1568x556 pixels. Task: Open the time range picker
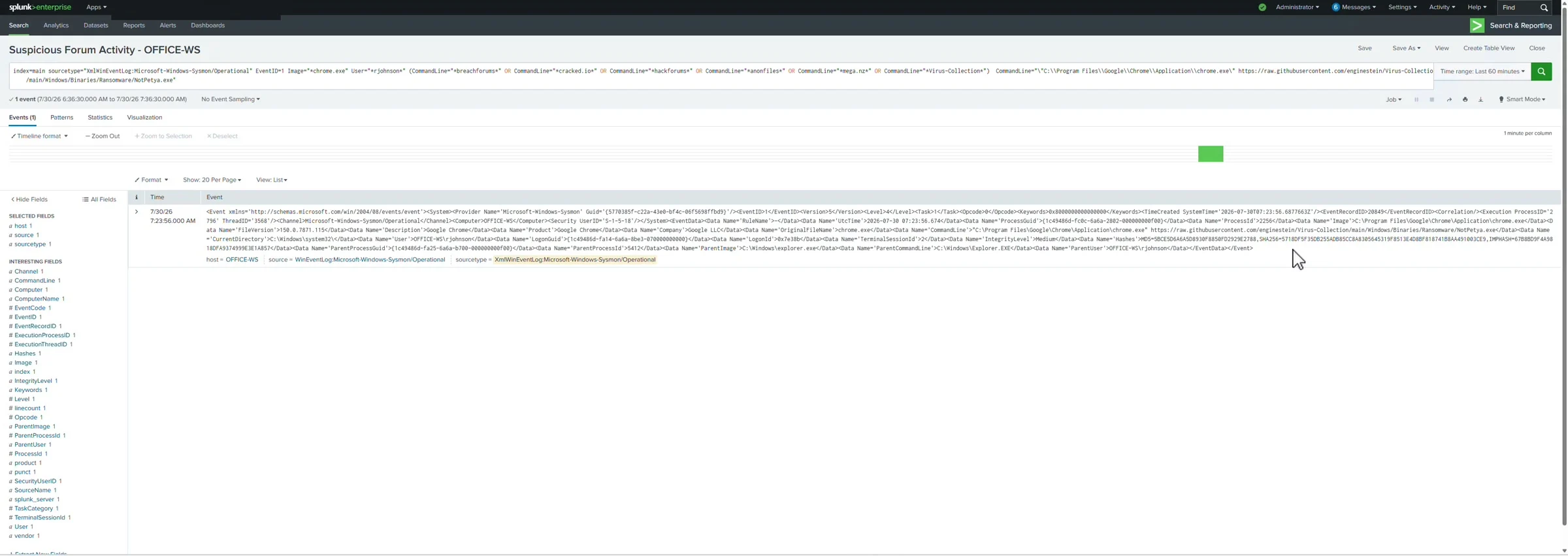[1482, 71]
